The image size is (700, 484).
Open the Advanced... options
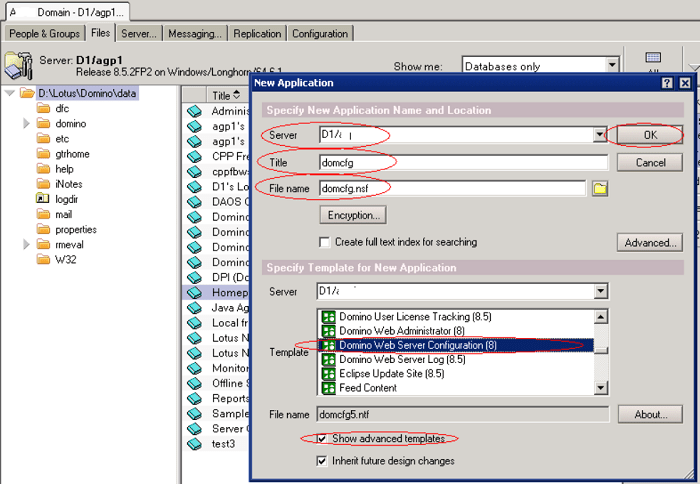(x=650, y=242)
